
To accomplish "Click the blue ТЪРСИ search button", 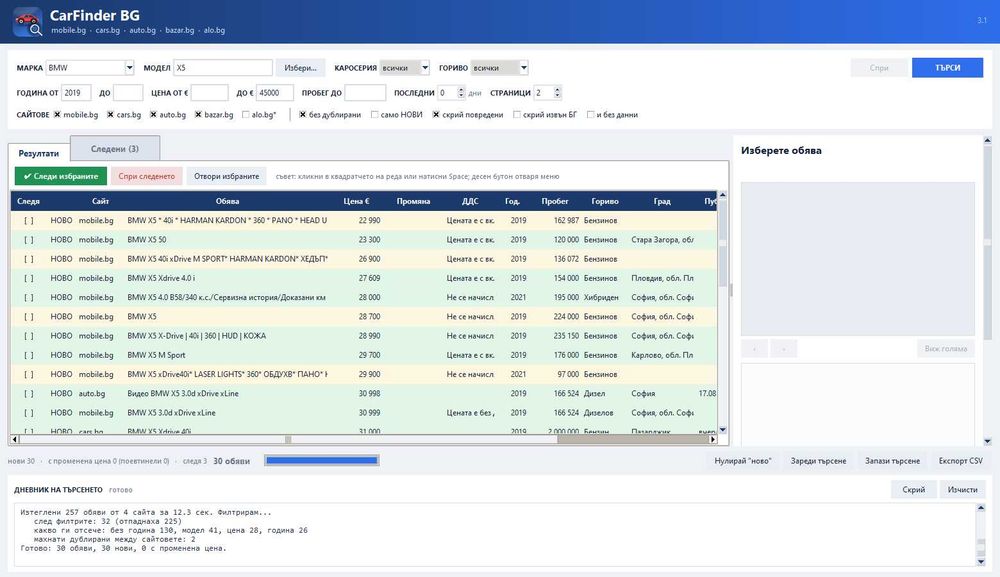I will coord(947,68).
